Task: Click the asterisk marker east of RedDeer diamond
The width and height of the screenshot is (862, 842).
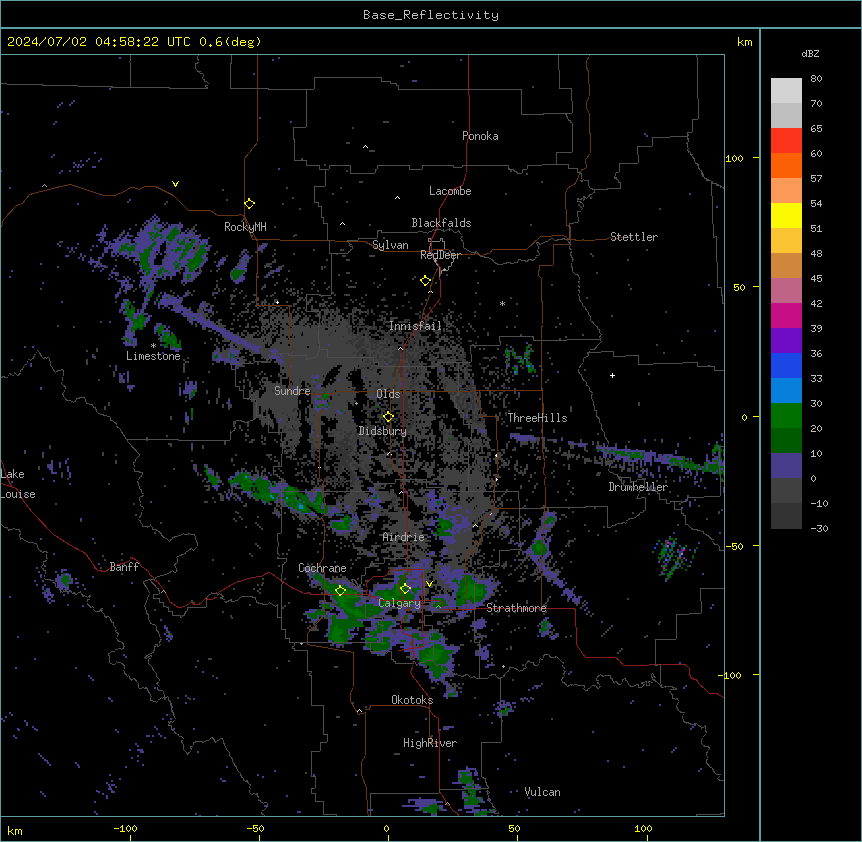Action: pos(502,303)
